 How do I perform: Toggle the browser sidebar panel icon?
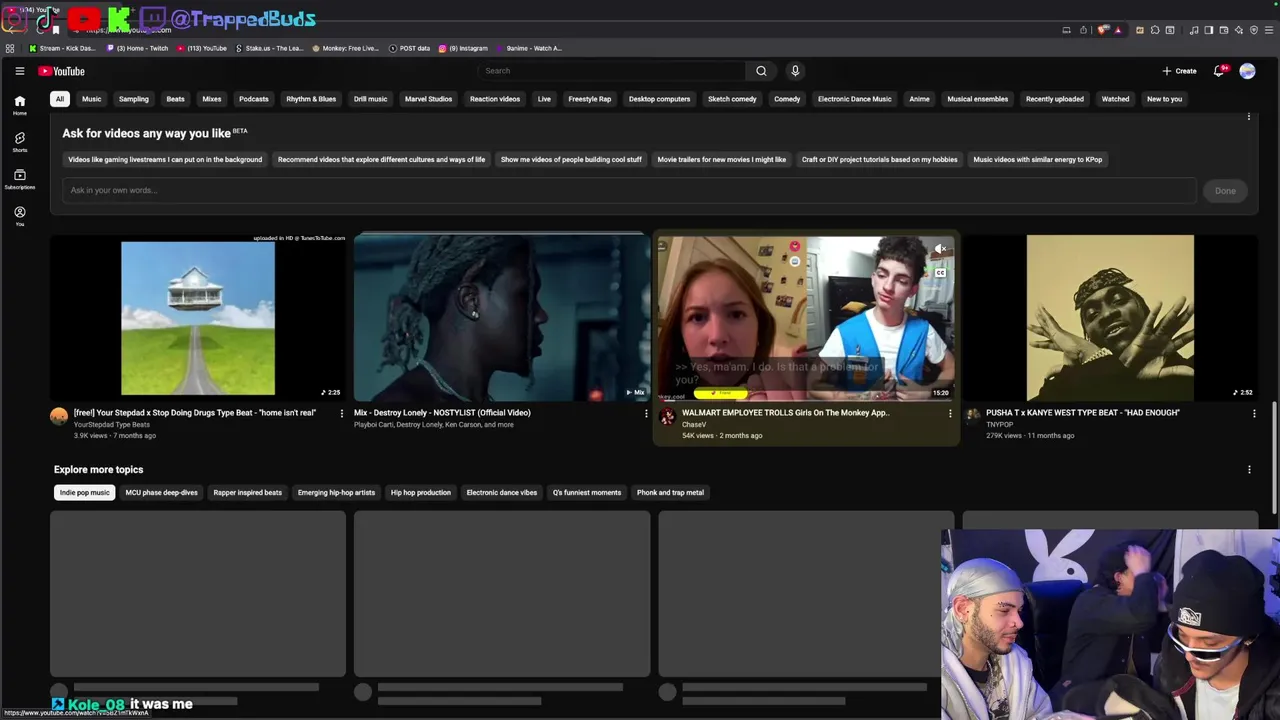pos(1208,30)
